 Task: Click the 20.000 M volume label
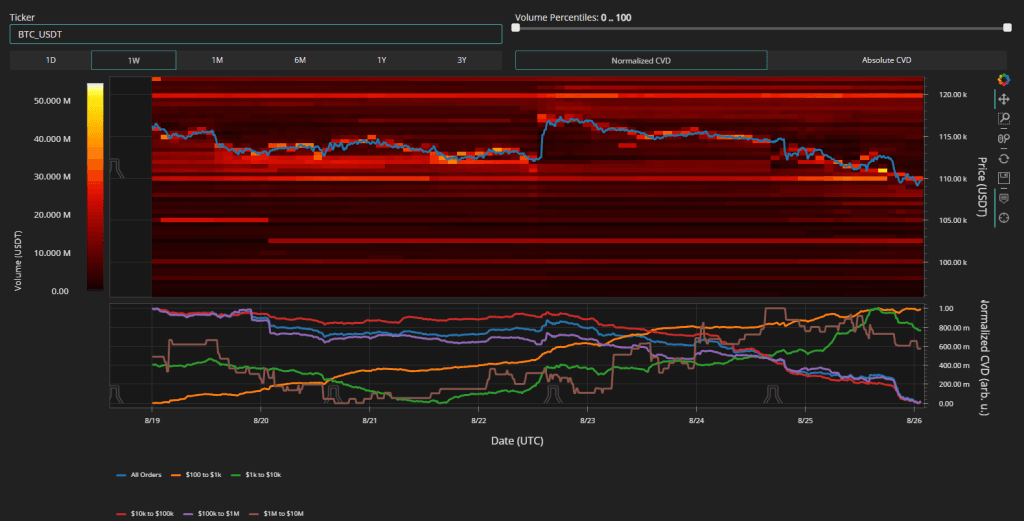click(x=52, y=214)
